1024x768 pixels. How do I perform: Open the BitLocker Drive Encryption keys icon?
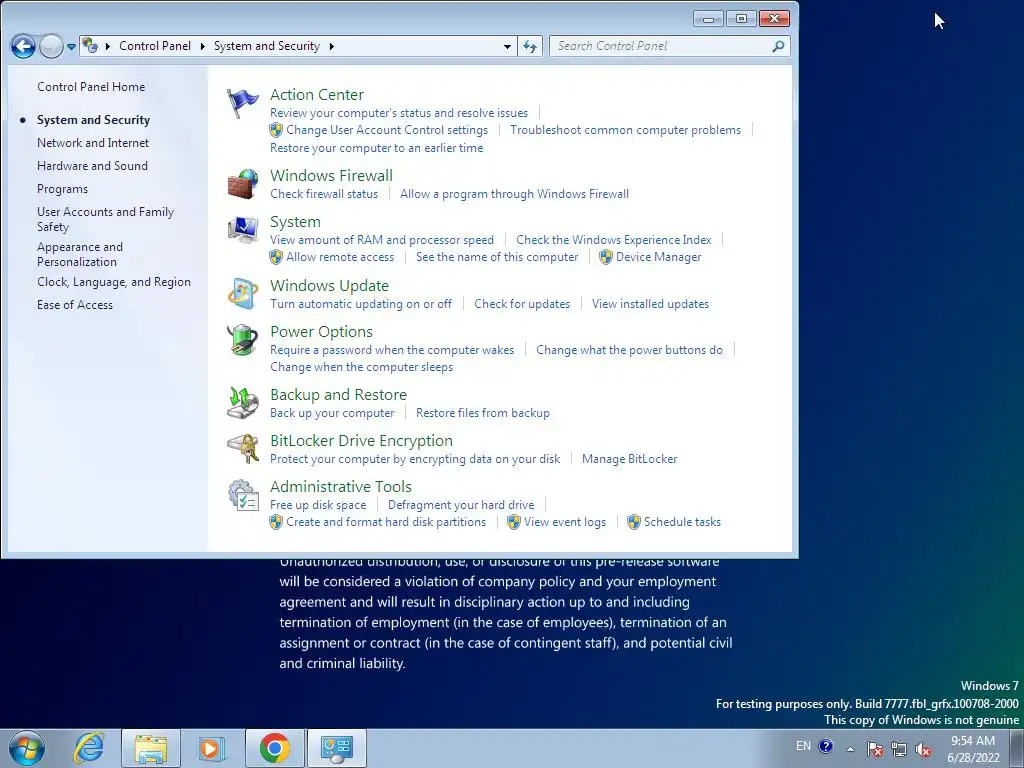(242, 449)
